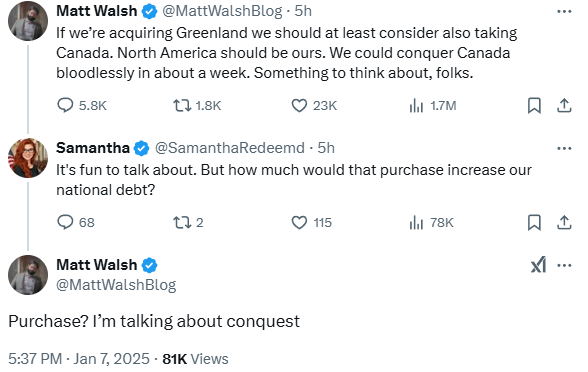Open more options on first Matt Walsh tweet
This screenshot has width=588, height=372.
point(564,11)
